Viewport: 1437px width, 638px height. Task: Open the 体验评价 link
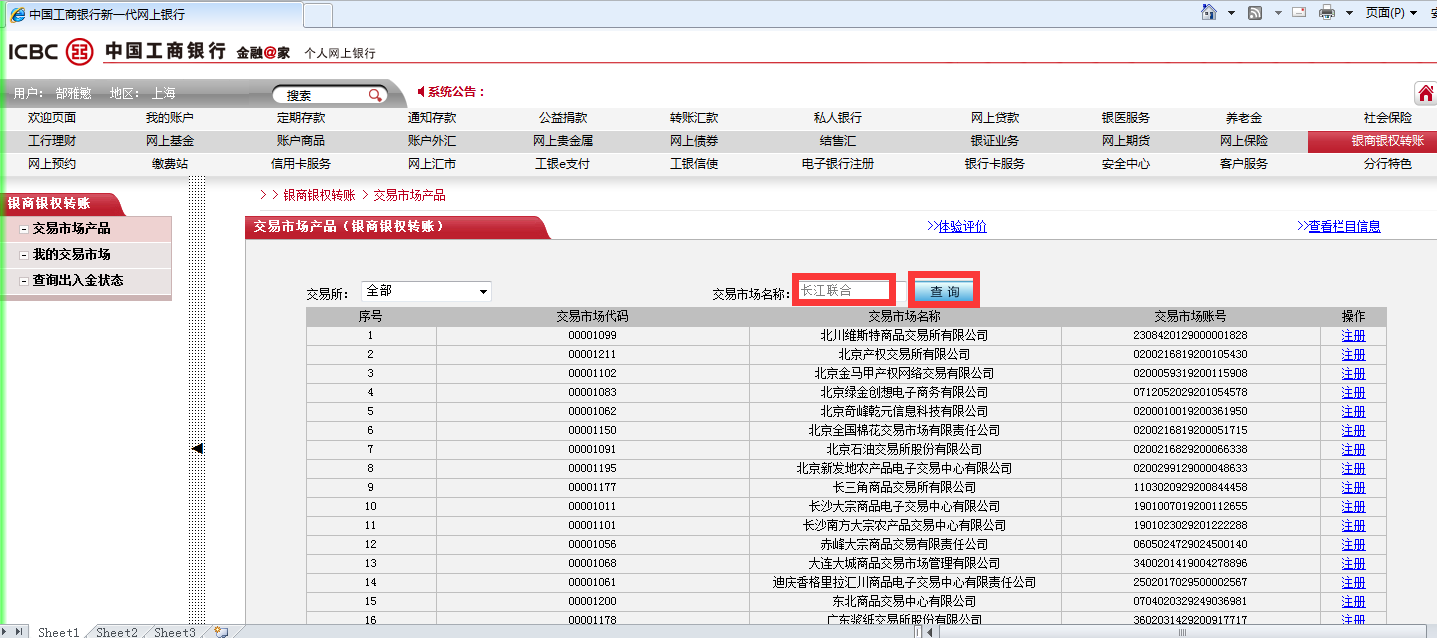[962, 227]
